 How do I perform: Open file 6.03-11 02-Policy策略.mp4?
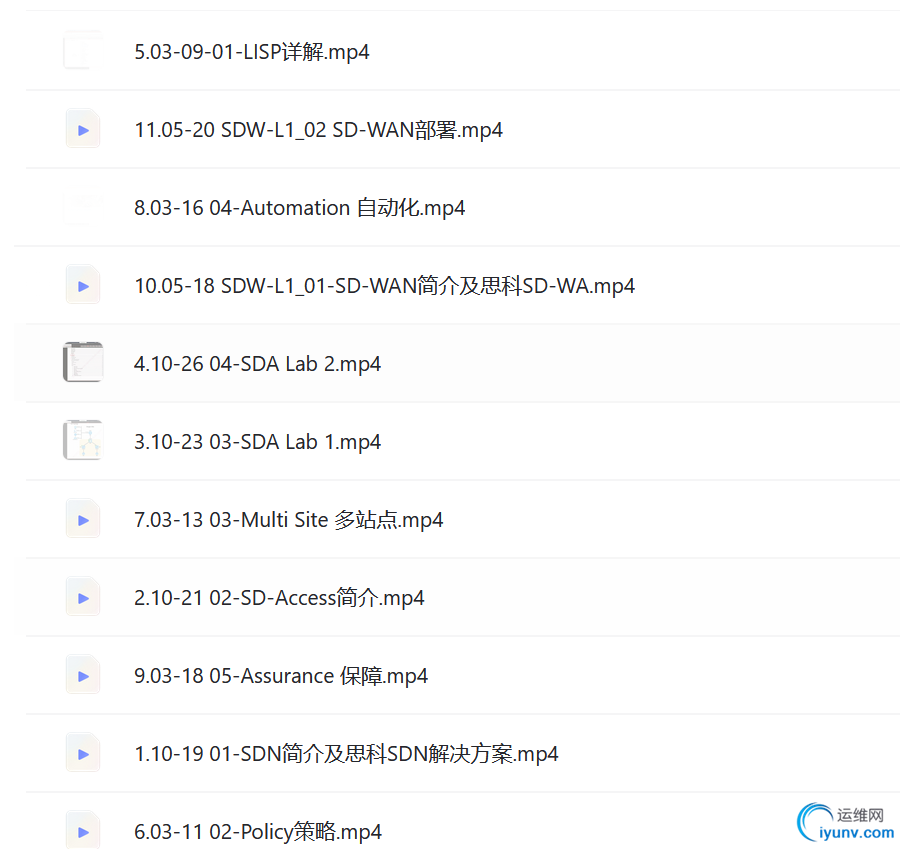pos(258,832)
